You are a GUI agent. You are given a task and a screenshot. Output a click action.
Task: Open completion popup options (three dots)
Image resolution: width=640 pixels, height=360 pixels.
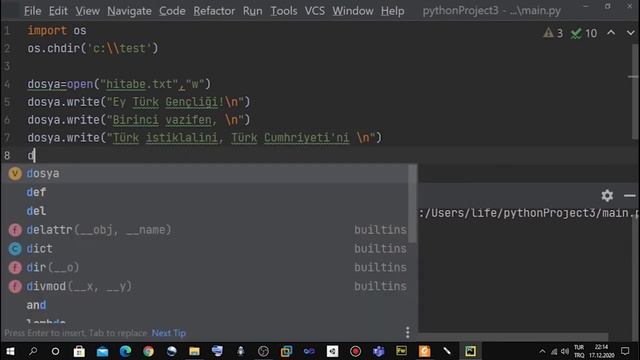tap(407, 333)
